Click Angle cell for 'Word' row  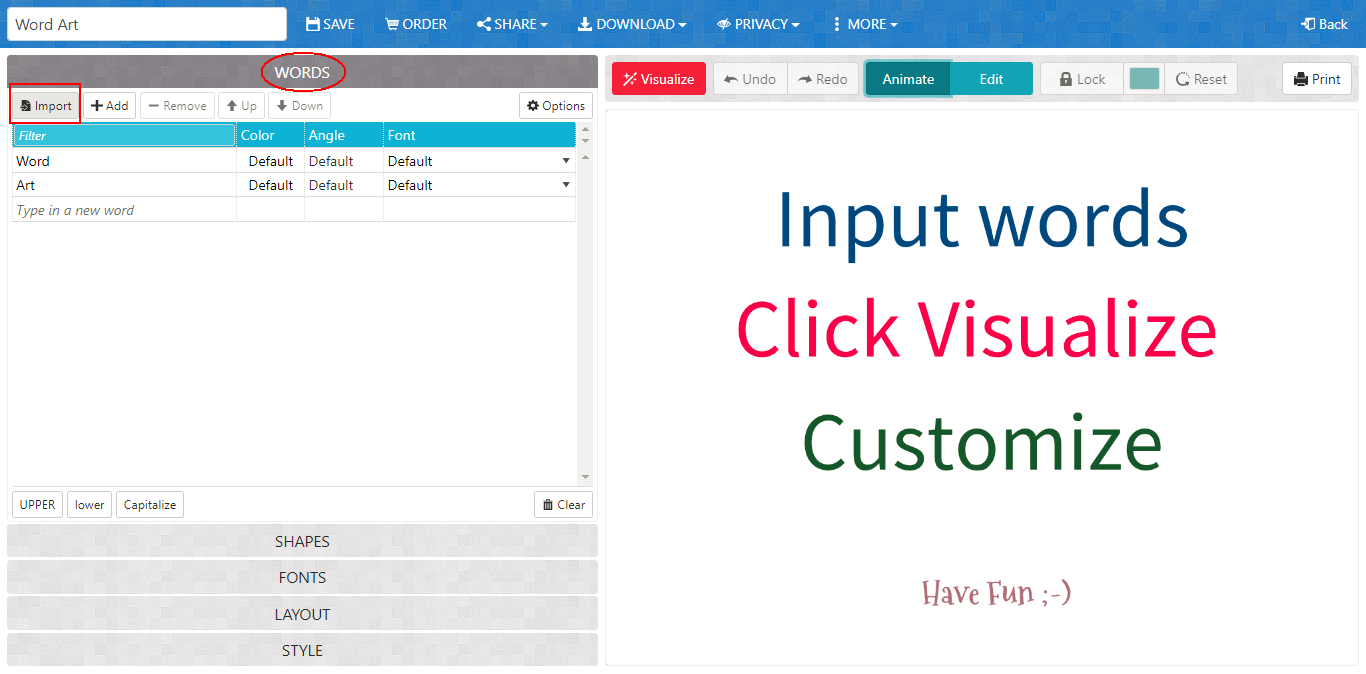tap(343, 161)
